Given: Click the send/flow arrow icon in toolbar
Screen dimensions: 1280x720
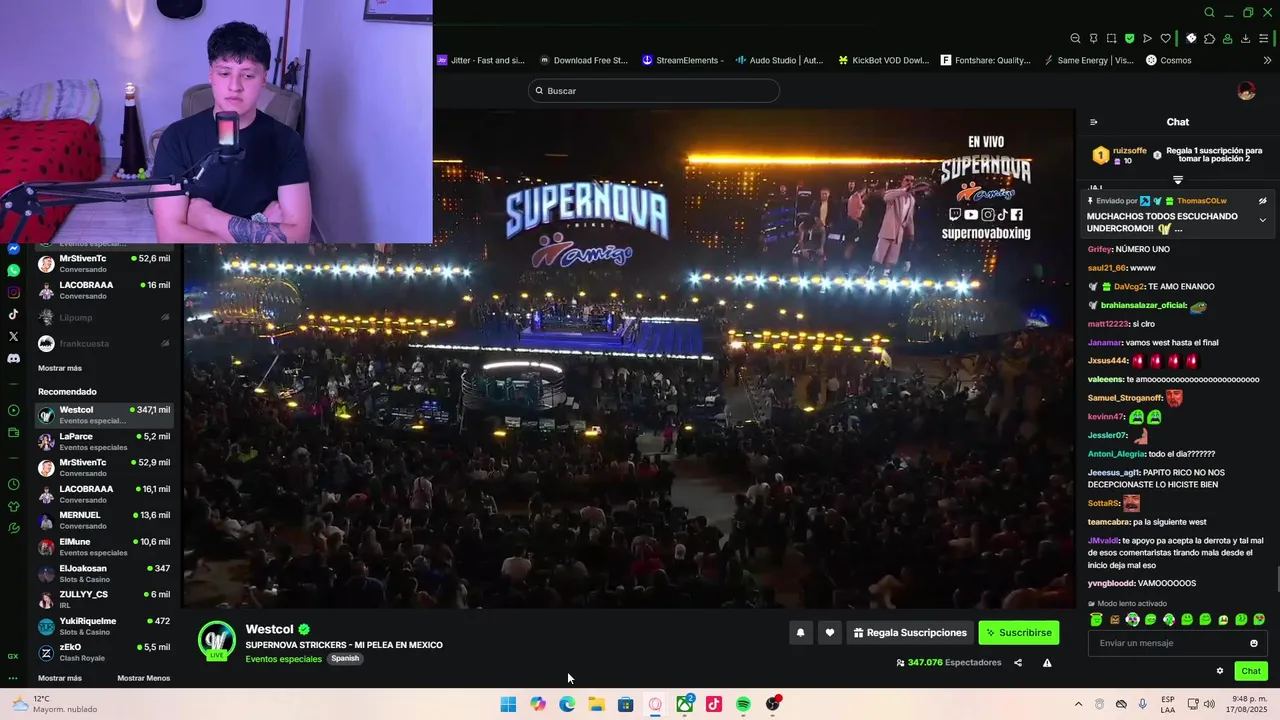Looking at the screenshot, I should click(x=1147, y=38).
